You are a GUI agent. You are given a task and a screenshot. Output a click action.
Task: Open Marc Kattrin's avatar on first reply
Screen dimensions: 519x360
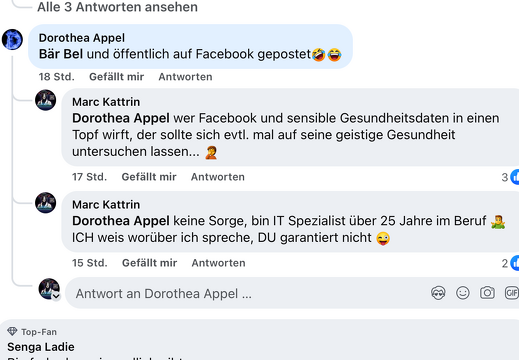(x=46, y=100)
